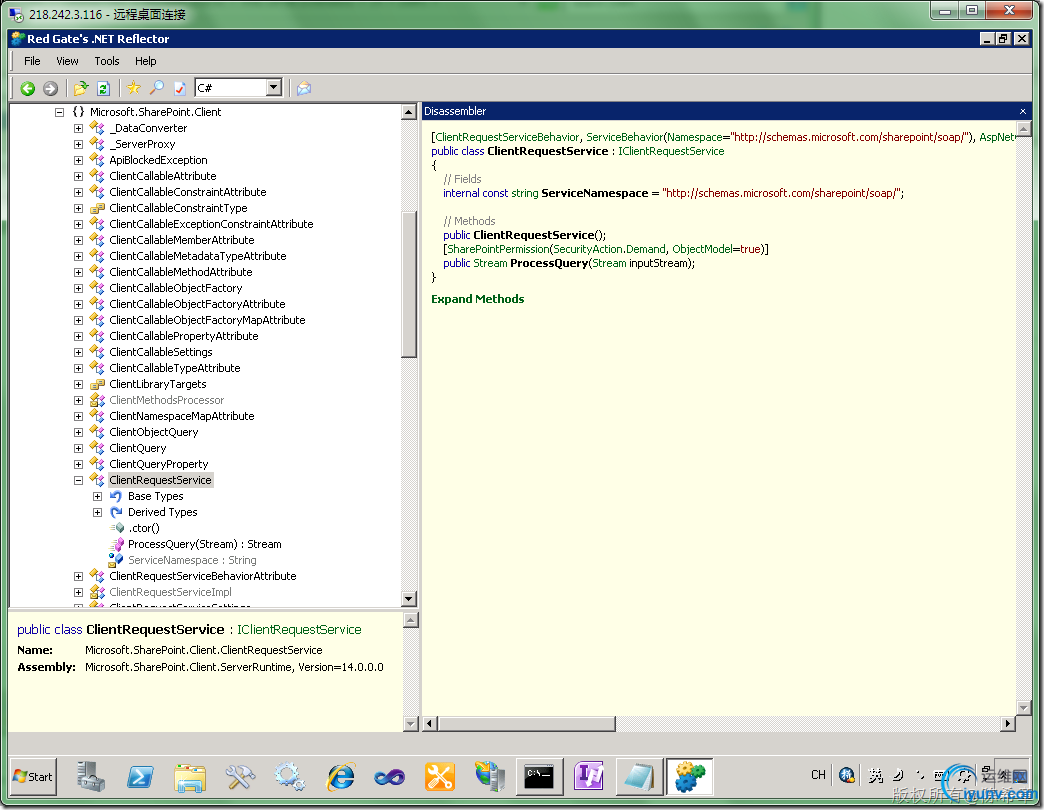The height and width of the screenshot is (810, 1044).
Task: Click the envelope icon in the toolbar
Action: [x=304, y=88]
